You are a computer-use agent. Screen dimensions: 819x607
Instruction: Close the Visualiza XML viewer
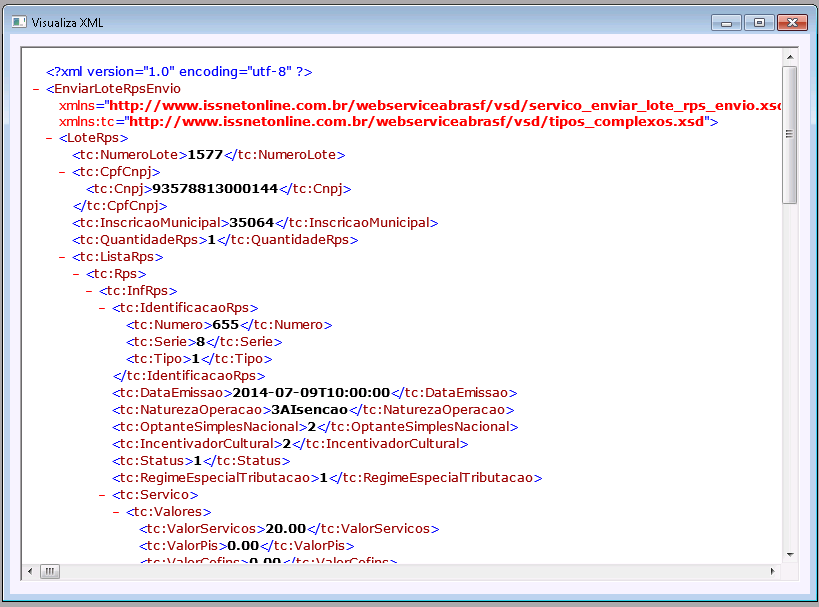point(792,21)
